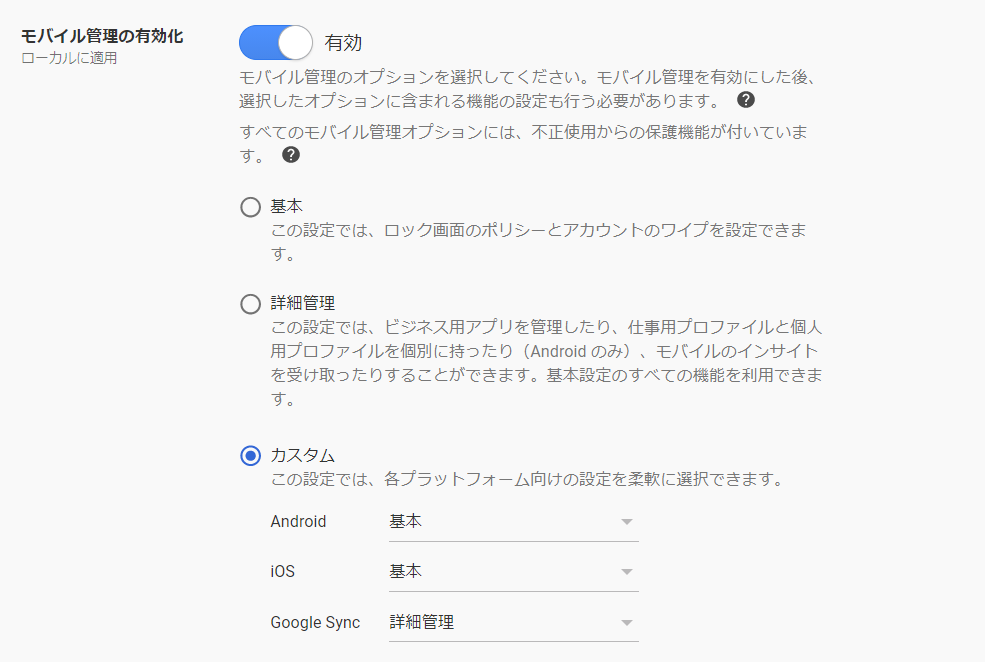Viewport: 985px width, 662px height.
Task: Click the iOS dropdown arrow
Action: (x=626, y=572)
